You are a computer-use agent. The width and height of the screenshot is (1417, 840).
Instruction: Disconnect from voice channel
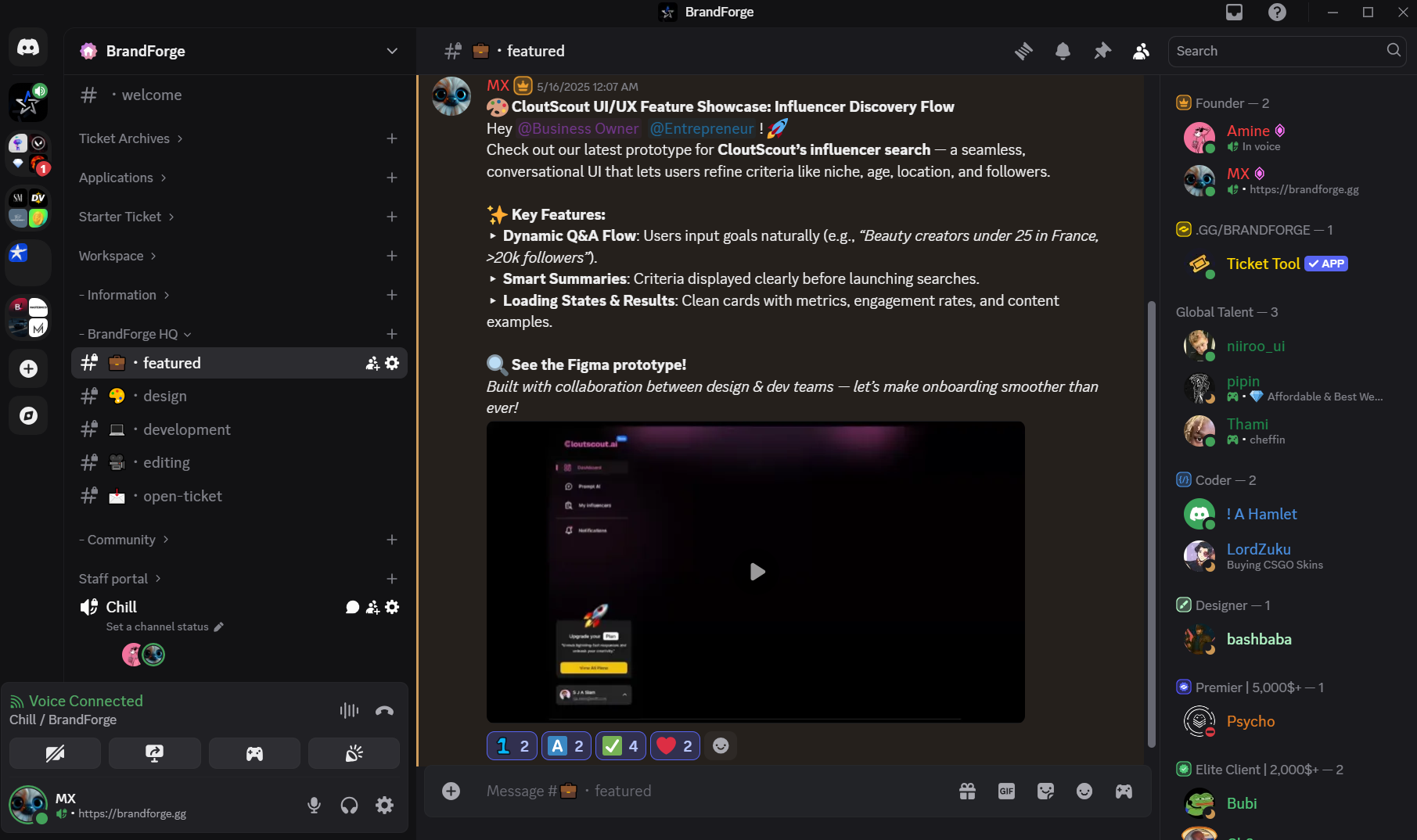click(x=384, y=710)
